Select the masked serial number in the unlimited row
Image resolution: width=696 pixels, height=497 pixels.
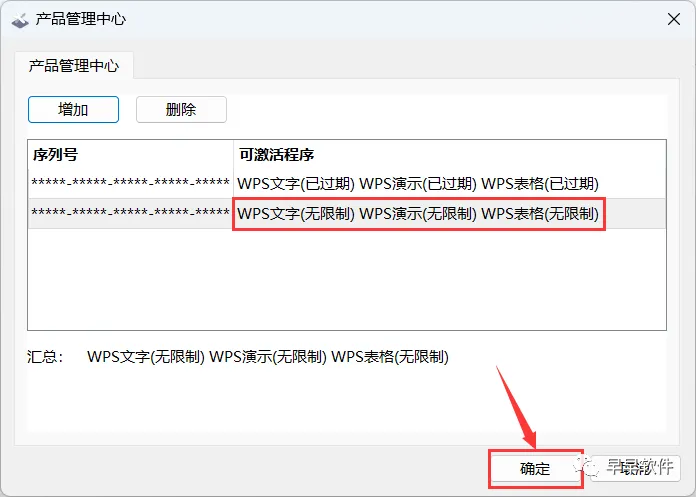(x=130, y=213)
